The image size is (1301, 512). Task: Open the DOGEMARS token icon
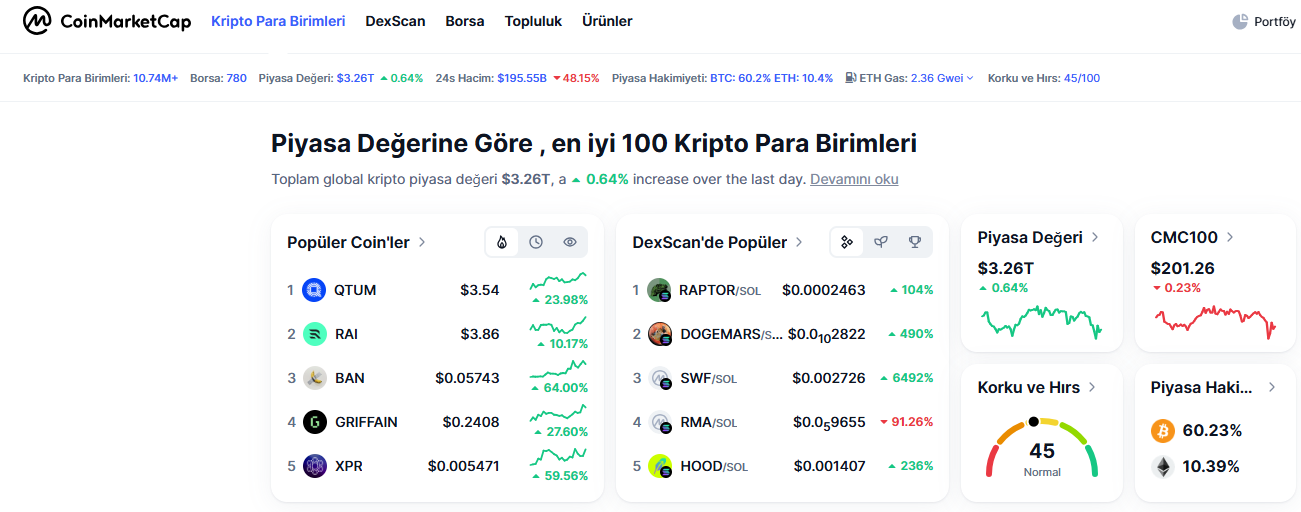pos(659,334)
